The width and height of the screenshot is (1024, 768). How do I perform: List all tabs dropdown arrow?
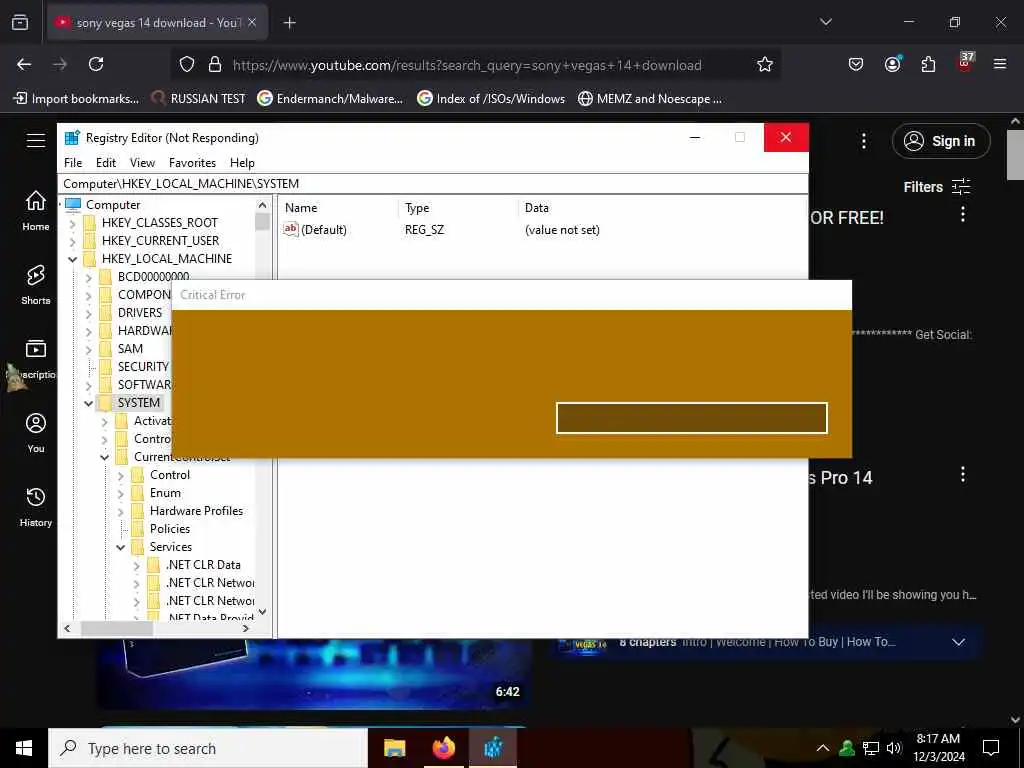tap(826, 22)
